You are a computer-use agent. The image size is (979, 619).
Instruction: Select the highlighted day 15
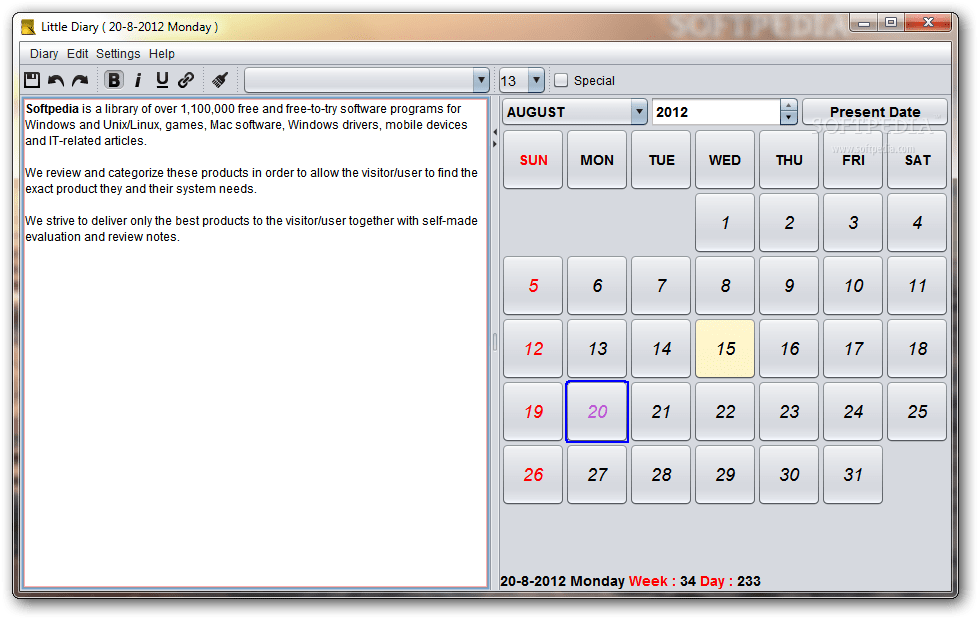pos(725,349)
